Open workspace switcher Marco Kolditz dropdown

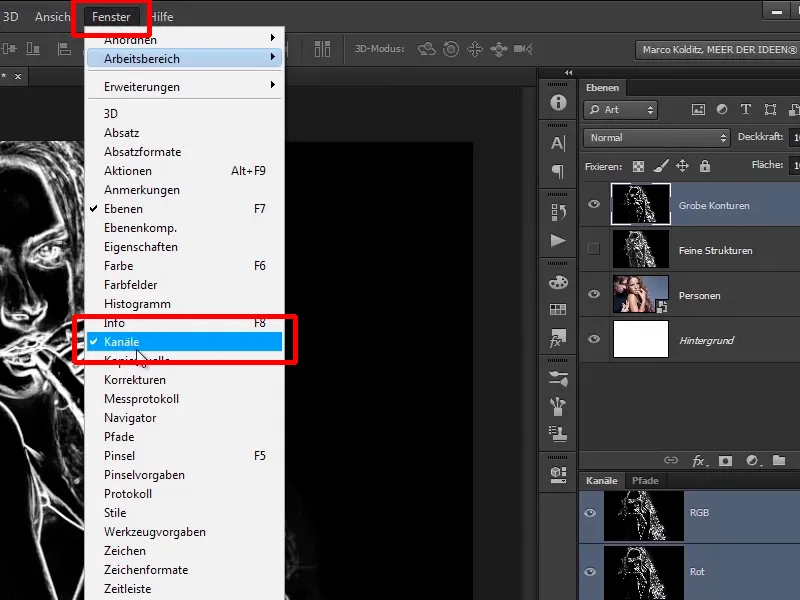point(717,50)
